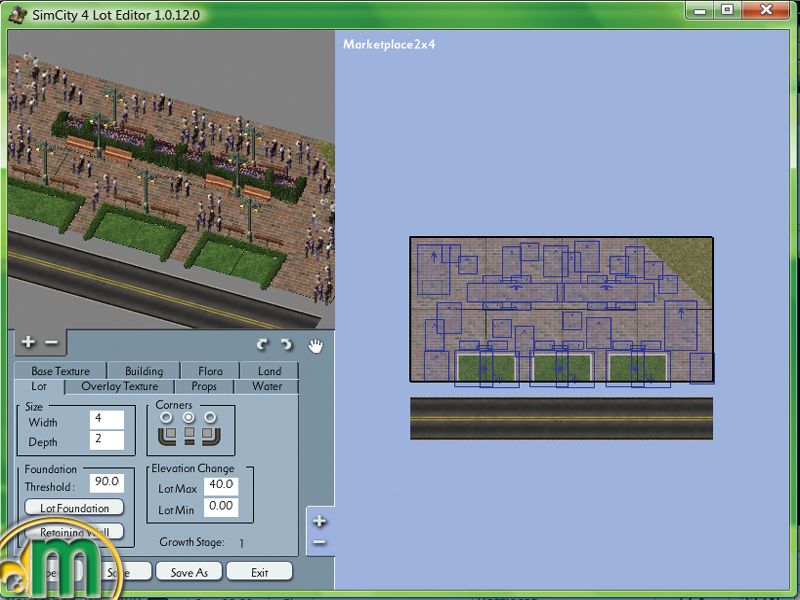Switch to the Base Texture tab
800x600 pixels.
(x=60, y=371)
